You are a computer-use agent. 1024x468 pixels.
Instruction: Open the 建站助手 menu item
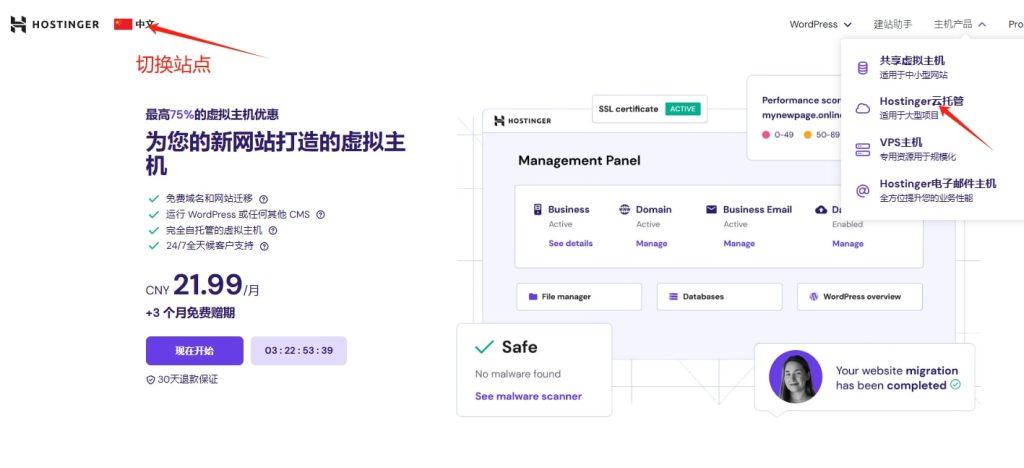point(893,24)
